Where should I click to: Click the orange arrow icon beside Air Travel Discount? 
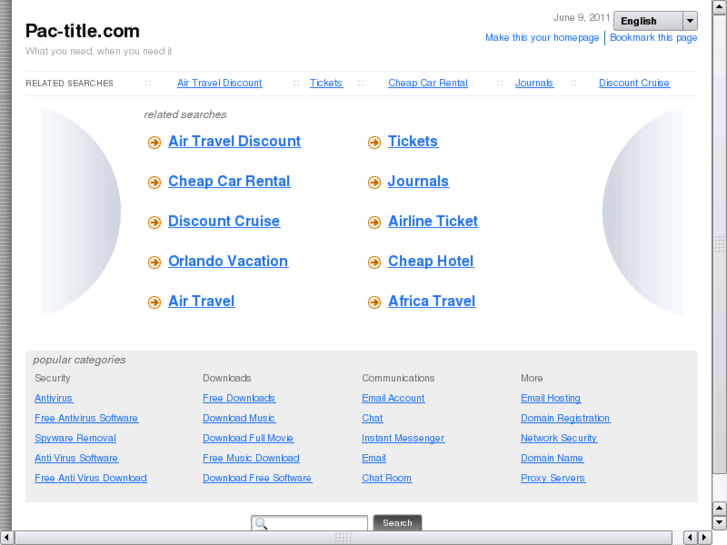click(154, 142)
